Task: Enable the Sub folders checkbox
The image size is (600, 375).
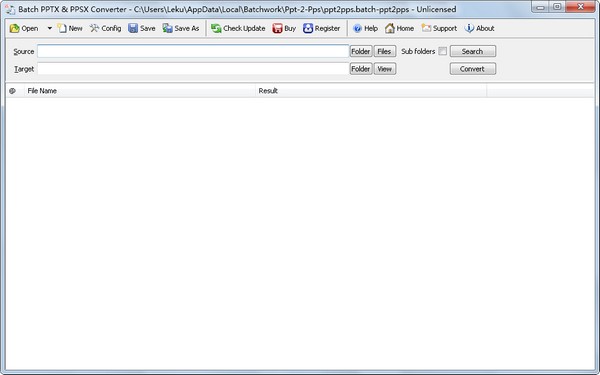Action: [x=442, y=51]
